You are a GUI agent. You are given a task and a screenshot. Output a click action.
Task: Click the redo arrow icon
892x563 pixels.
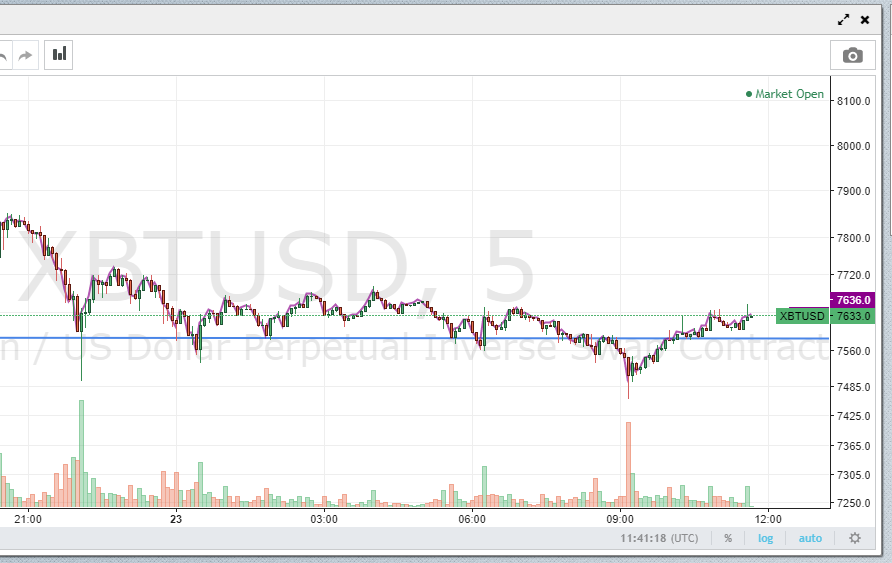pos(26,55)
